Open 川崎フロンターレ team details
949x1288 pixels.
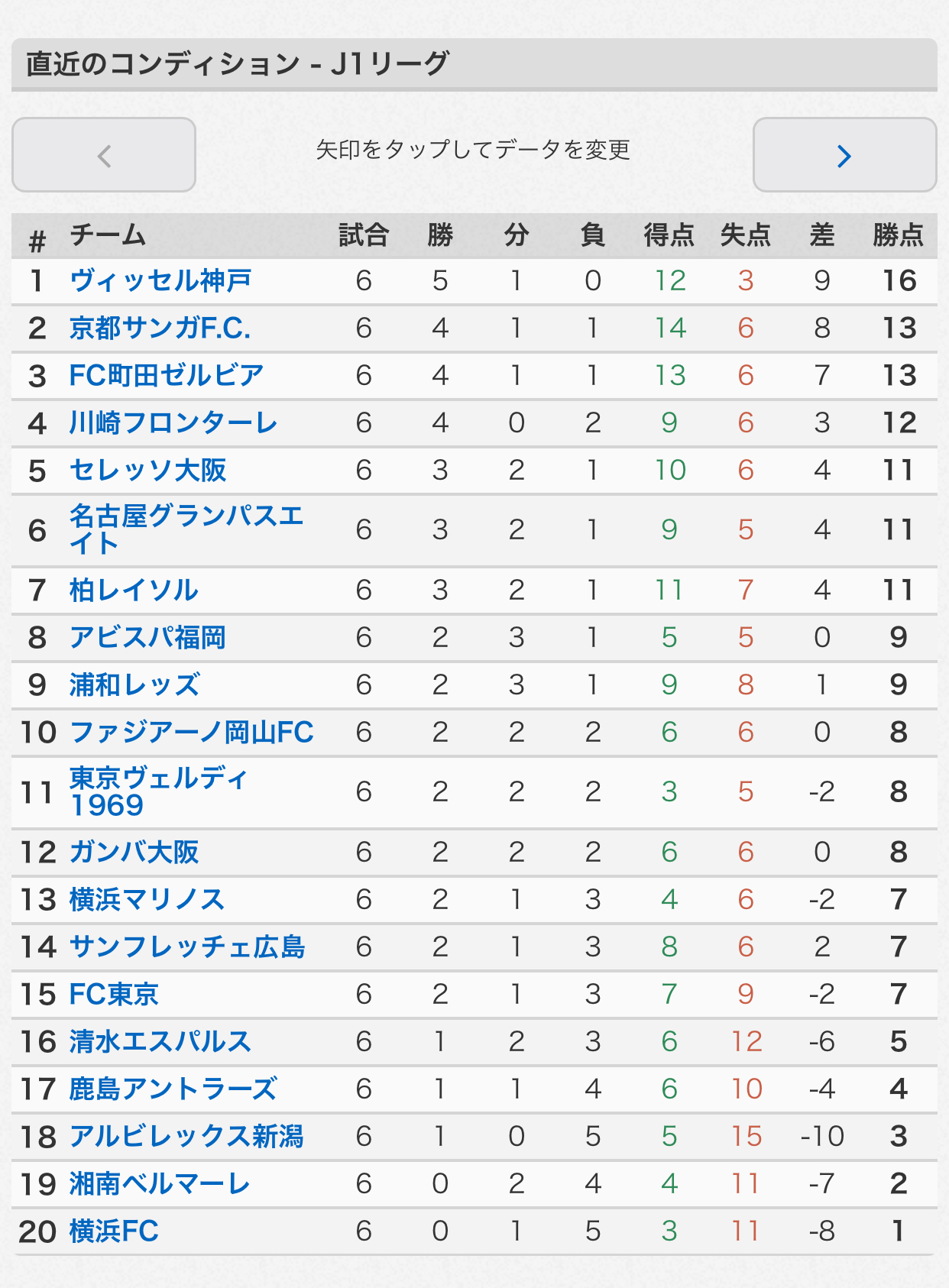point(173,423)
